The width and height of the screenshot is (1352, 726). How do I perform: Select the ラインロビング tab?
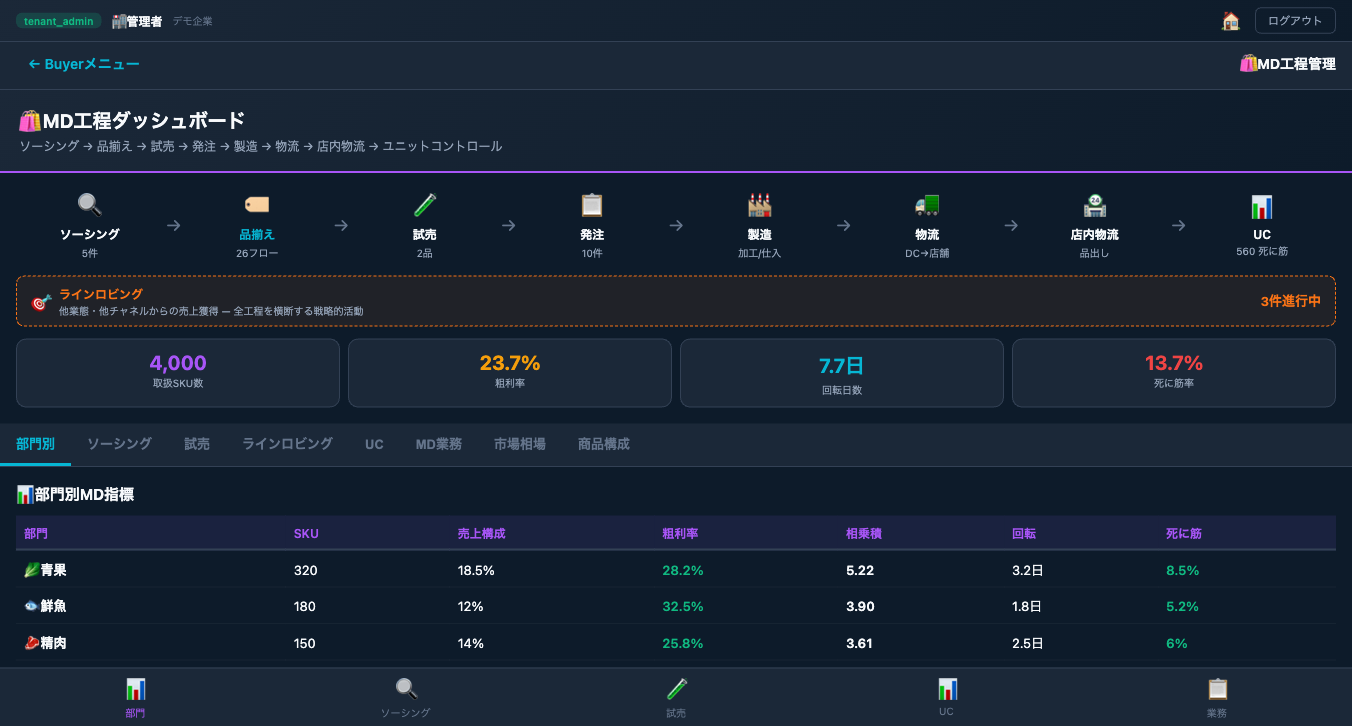(286, 444)
